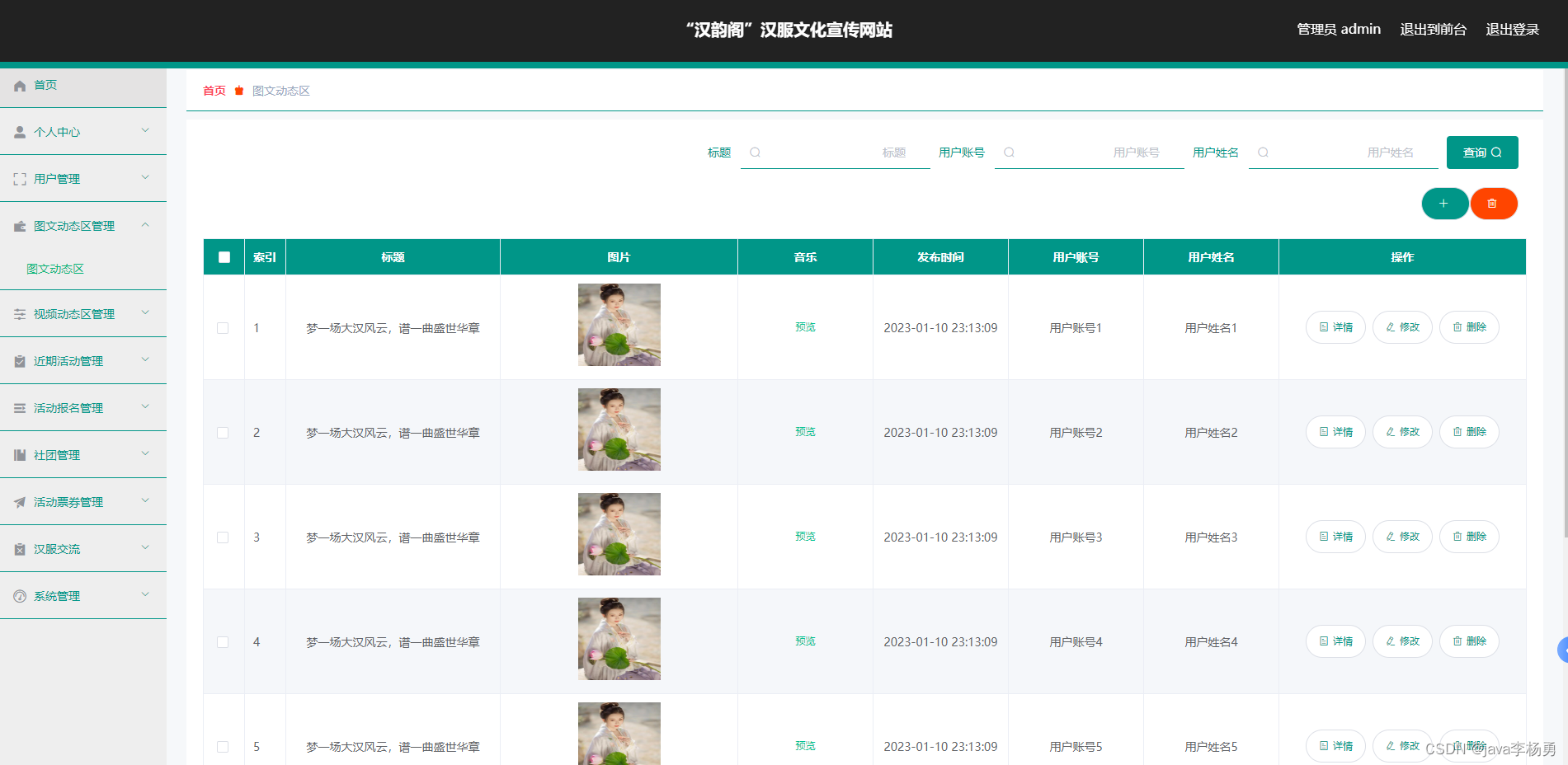Click 退出登录 in the top bar
The height and width of the screenshot is (765, 1568).
coord(1512,30)
